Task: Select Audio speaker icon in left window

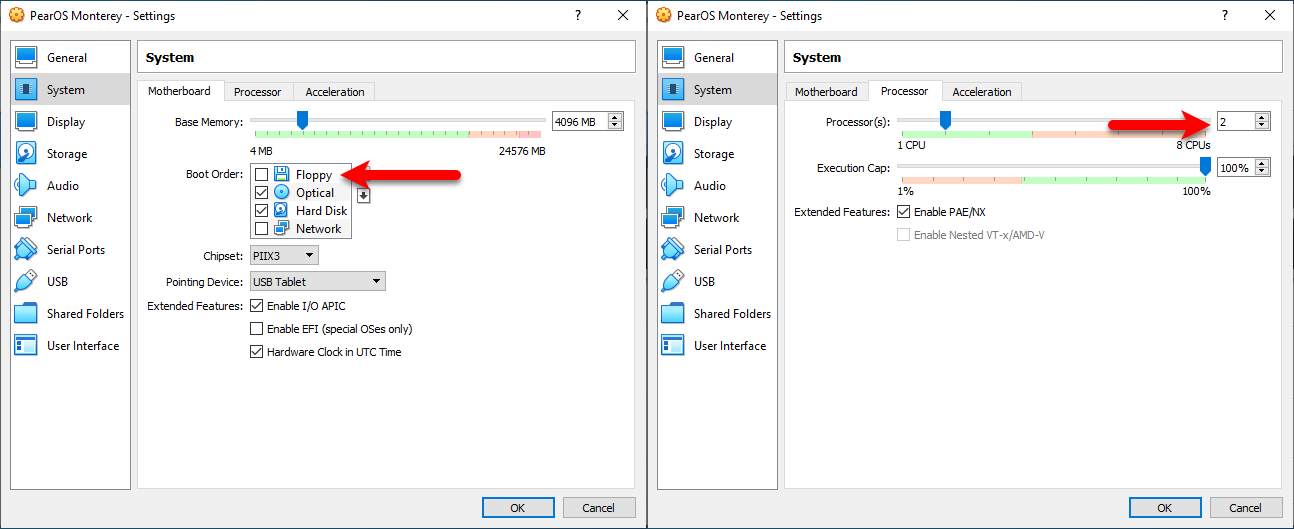Action: point(26,185)
